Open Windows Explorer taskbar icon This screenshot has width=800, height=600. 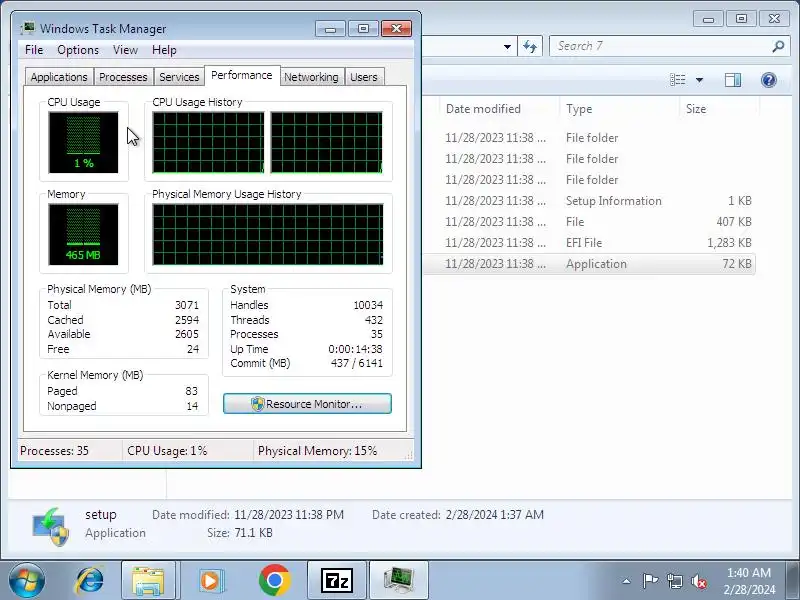coord(148,581)
